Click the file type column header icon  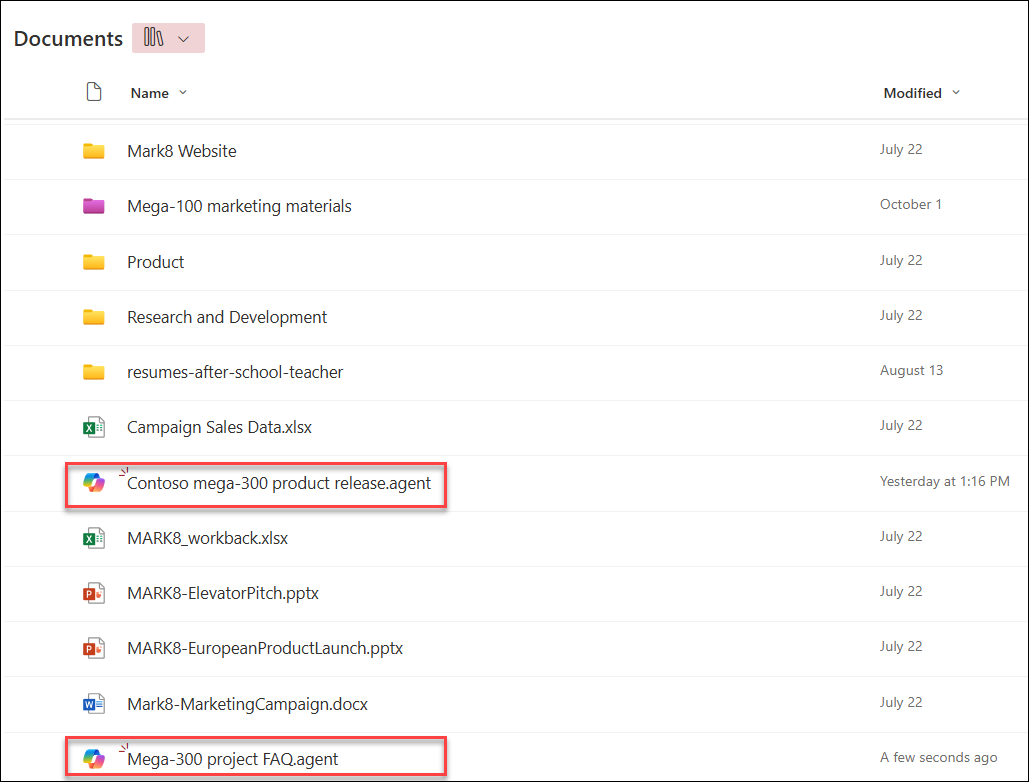[x=94, y=91]
